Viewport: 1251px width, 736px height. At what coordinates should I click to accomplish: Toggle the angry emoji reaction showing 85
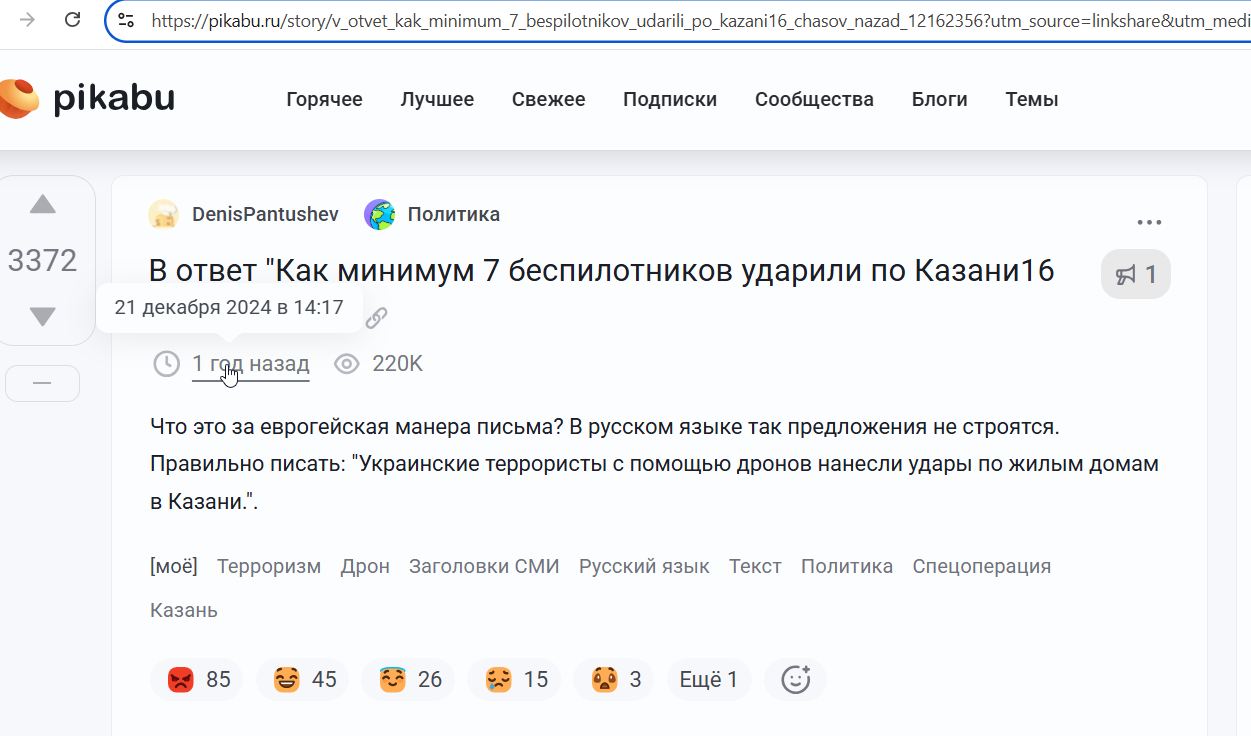click(197, 678)
